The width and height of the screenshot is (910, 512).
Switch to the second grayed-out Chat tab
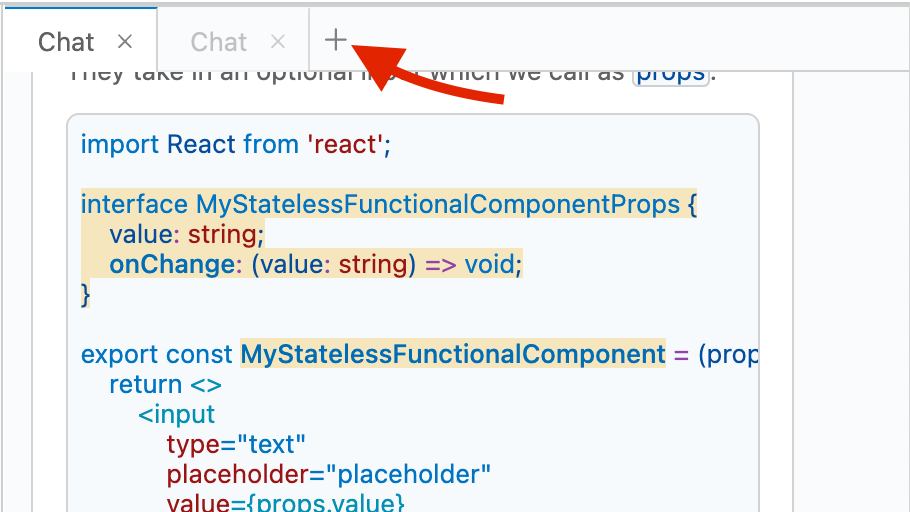(219, 42)
